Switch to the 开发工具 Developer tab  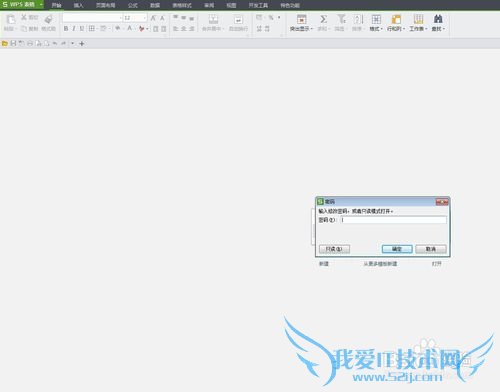(258, 5)
